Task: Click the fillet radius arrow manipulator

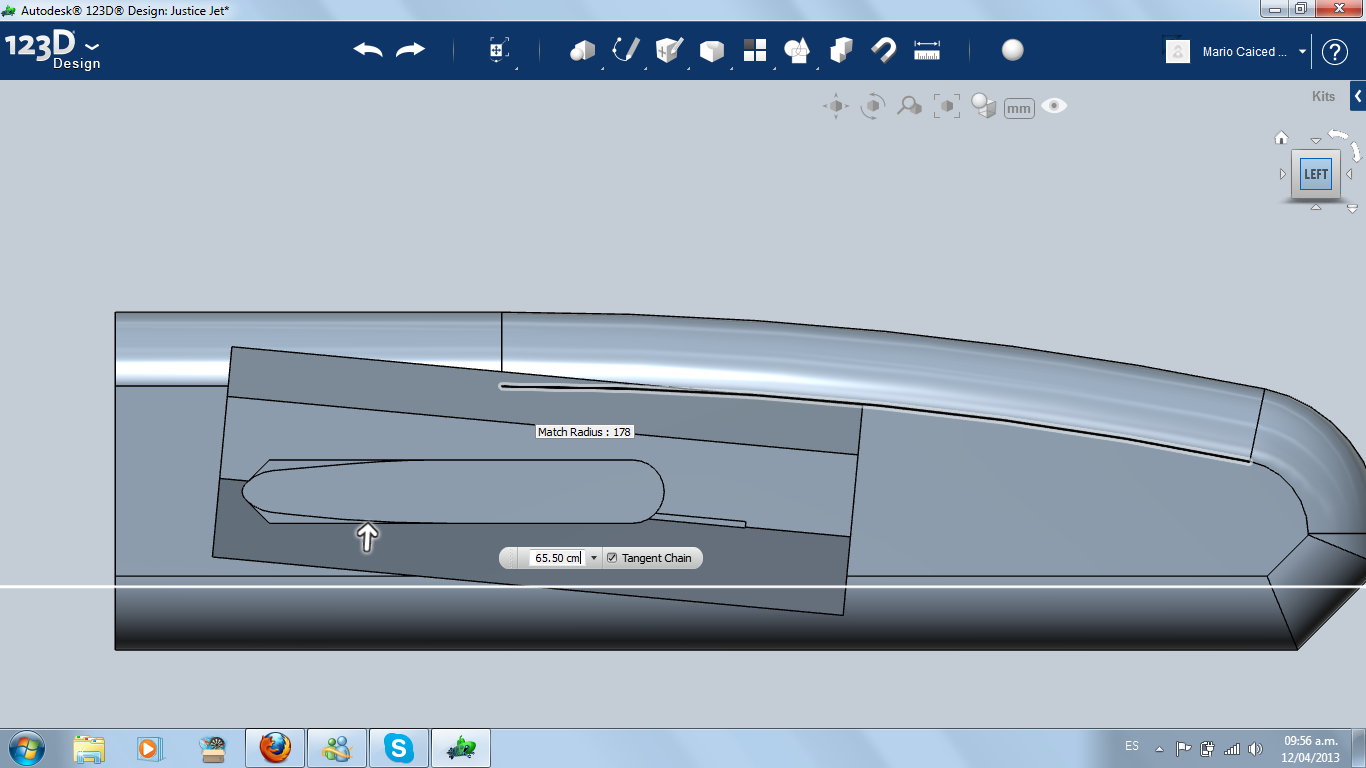Action: tap(368, 537)
